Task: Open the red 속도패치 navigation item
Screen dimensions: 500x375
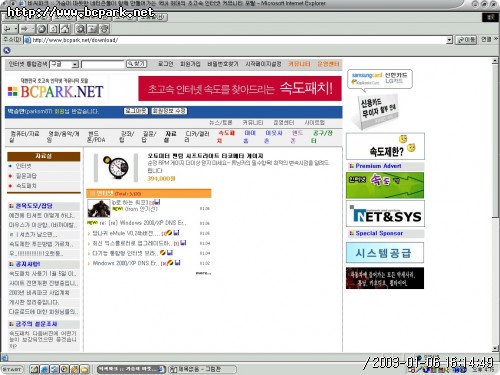Action: pos(226,137)
